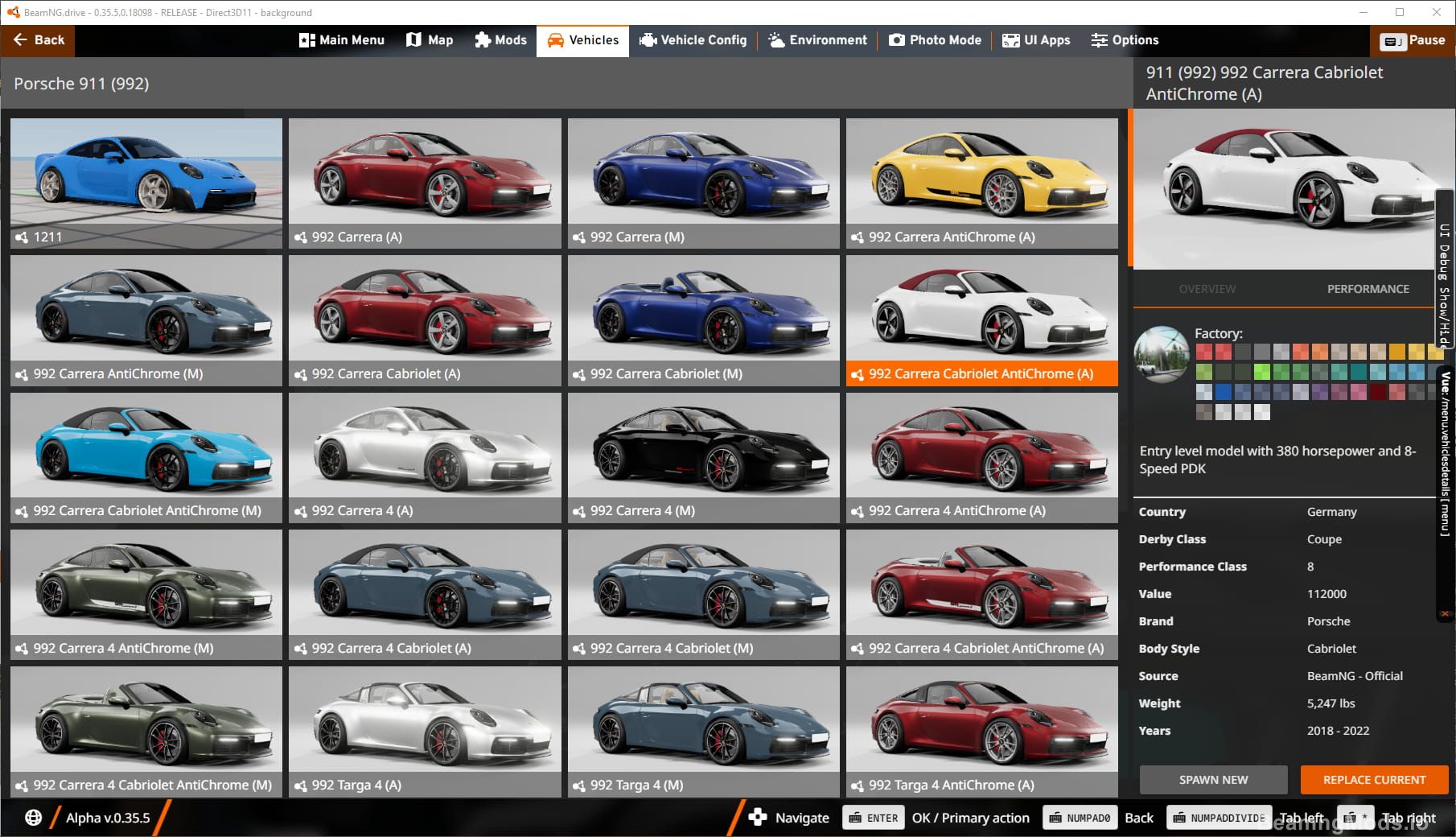This screenshot has width=1456, height=837.
Task: Click the Vue menu.vehiclesdetails side tab
Action: [x=1446, y=493]
